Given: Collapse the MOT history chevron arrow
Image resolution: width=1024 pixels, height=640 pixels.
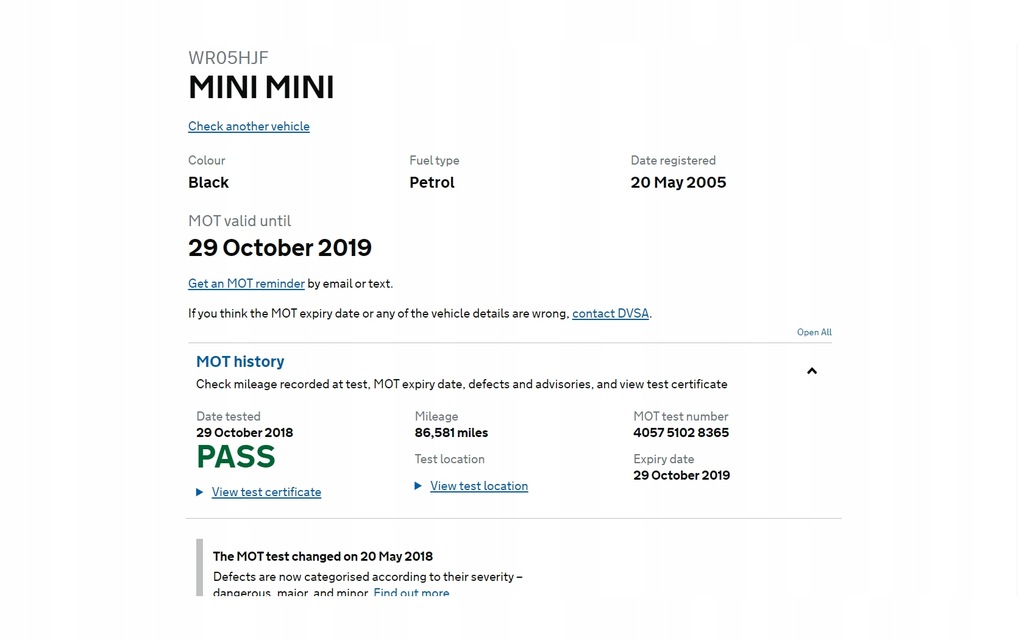Looking at the screenshot, I should tap(812, 371).
